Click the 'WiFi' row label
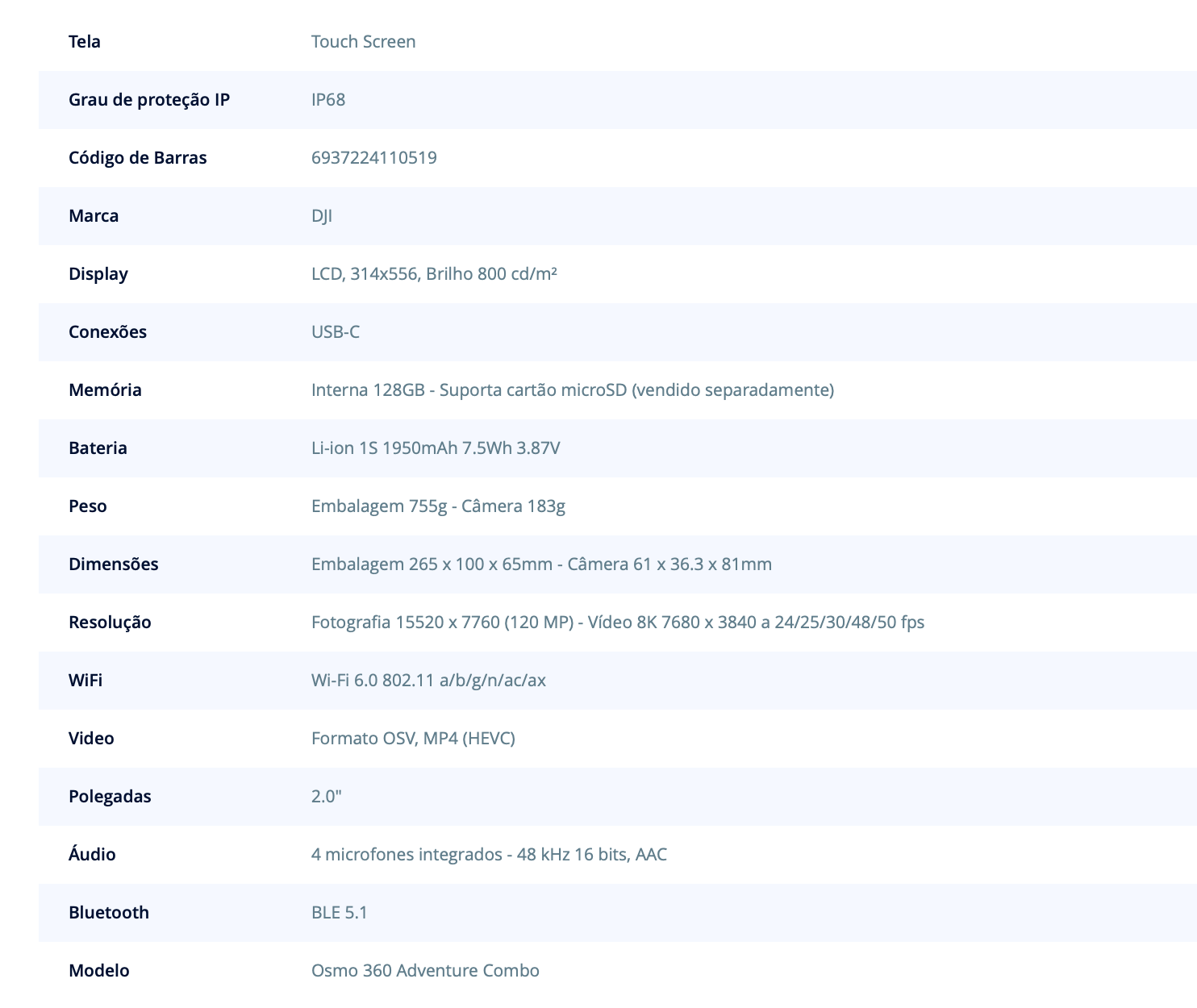 click(85, 681)
